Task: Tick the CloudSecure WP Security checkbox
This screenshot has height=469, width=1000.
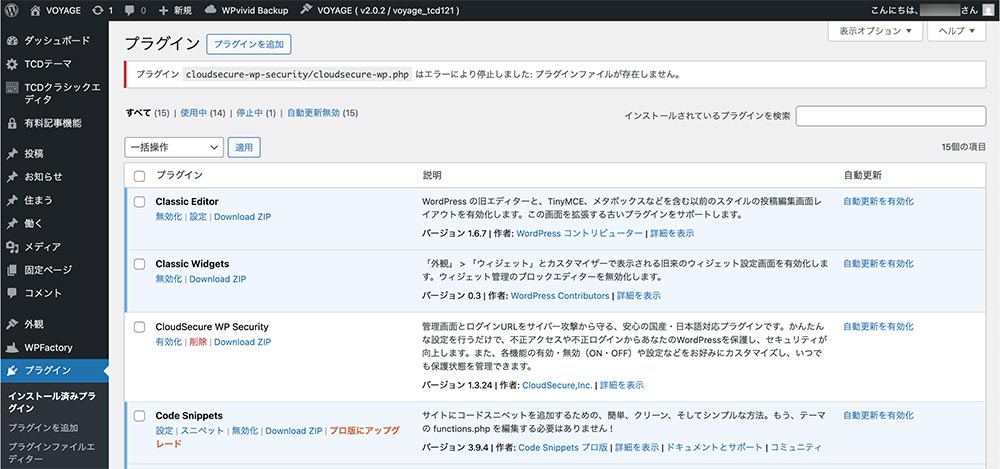Action: click(139, 327)
